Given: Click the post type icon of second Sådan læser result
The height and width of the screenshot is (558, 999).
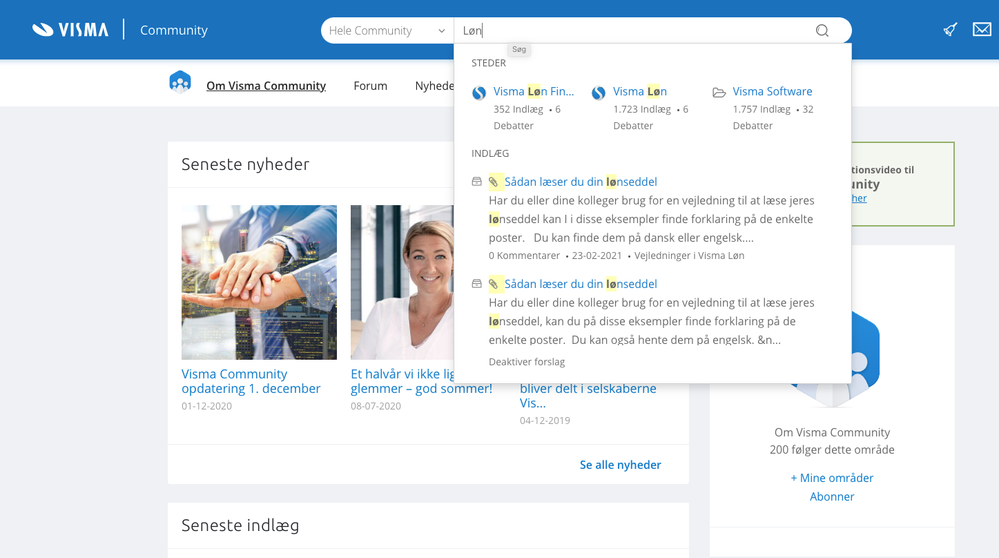Looking at the screenshot, I should (477, 283).
